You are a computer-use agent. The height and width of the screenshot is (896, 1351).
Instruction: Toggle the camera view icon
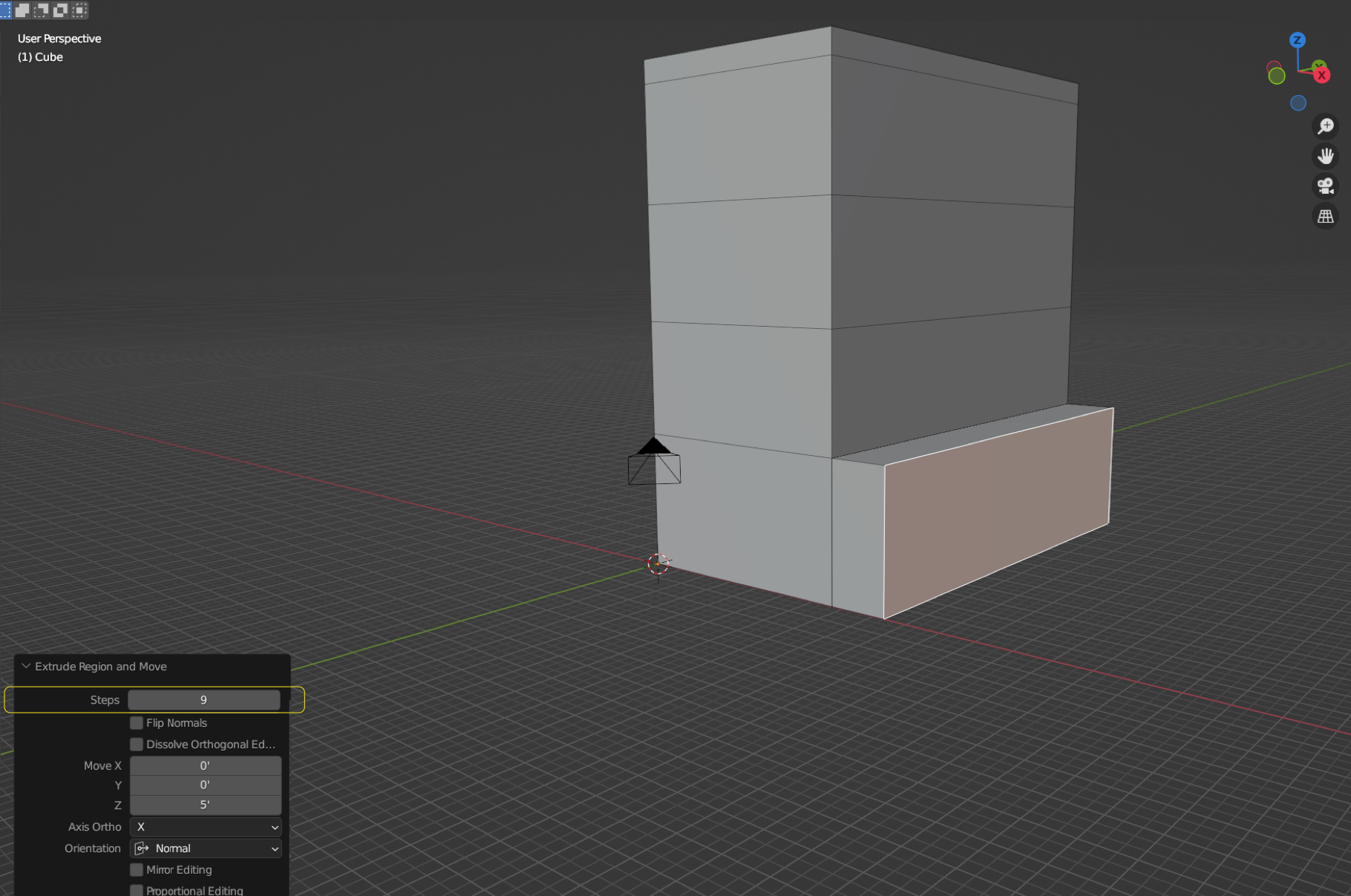1325,186
